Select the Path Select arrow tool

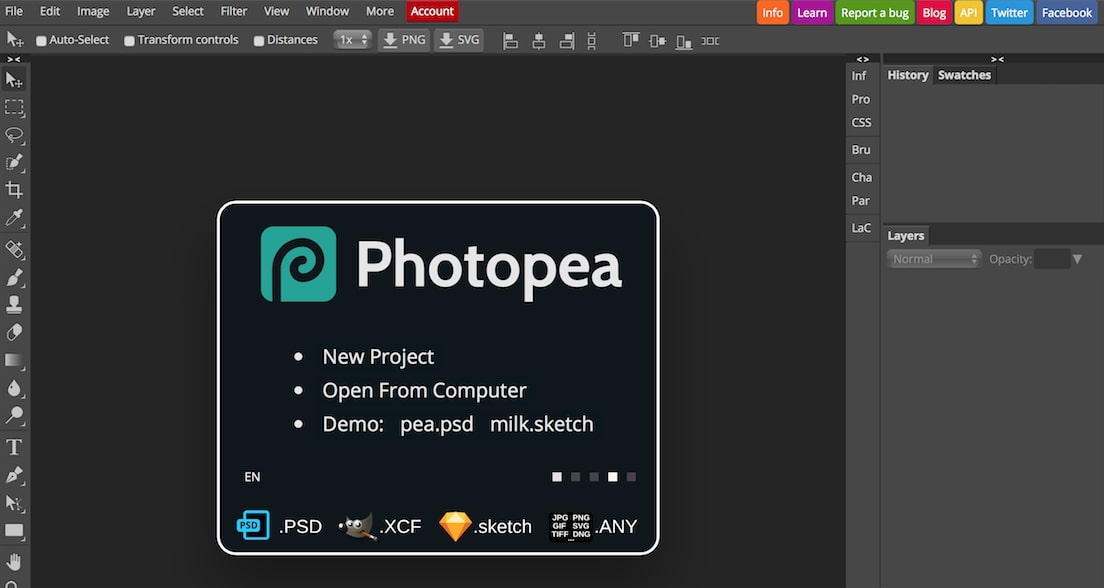pos(14,503)
